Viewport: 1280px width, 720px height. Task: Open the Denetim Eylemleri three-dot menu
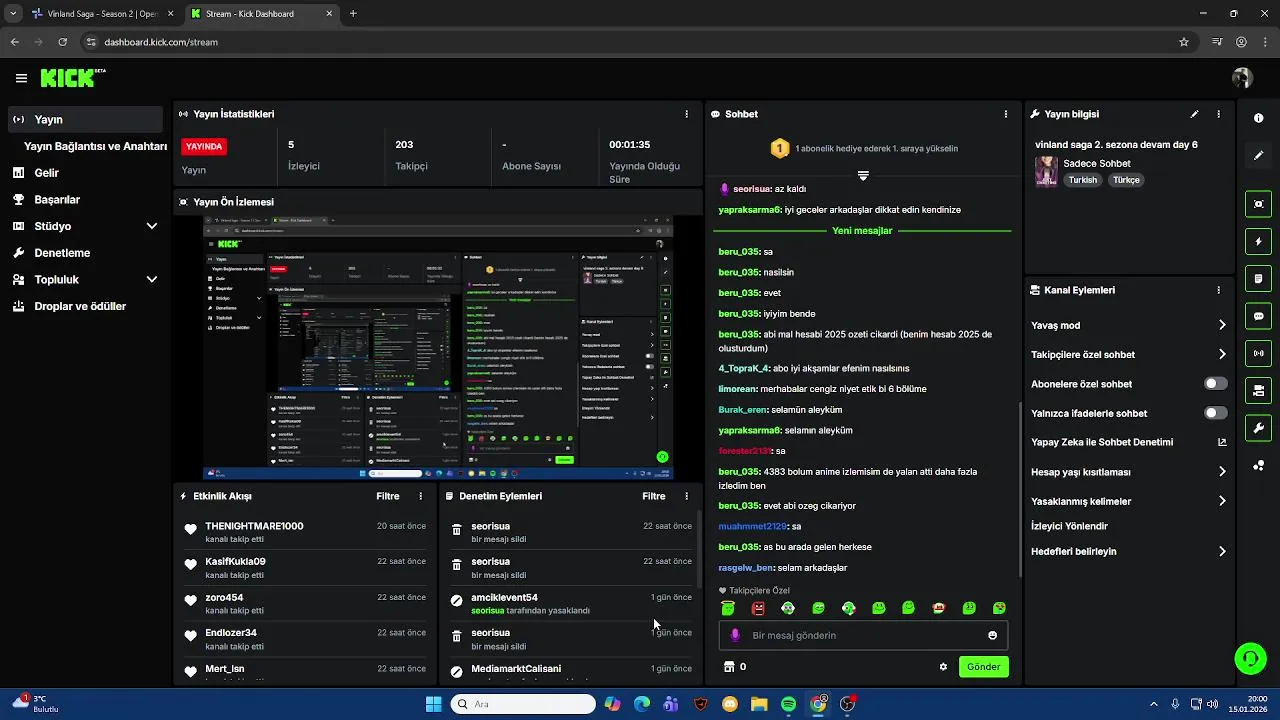click(x=686, y=496)
